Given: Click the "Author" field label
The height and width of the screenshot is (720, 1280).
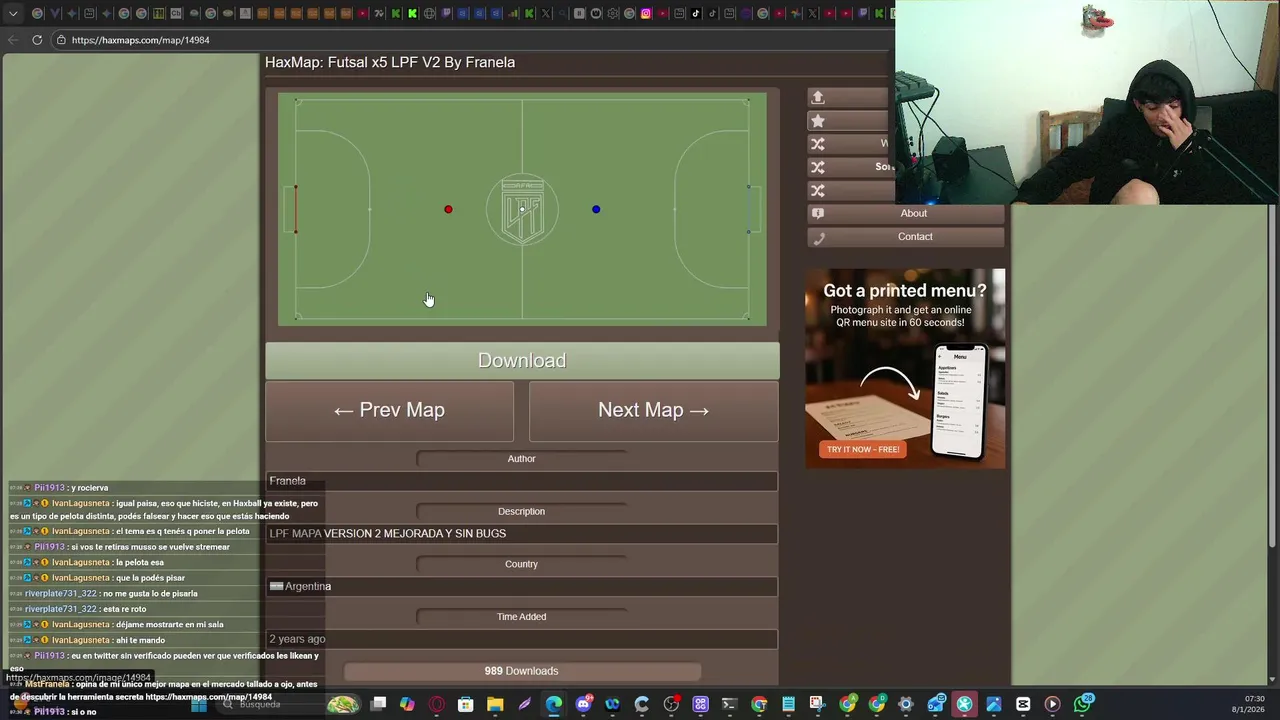Looking at the screenshot, I should 521,459.
